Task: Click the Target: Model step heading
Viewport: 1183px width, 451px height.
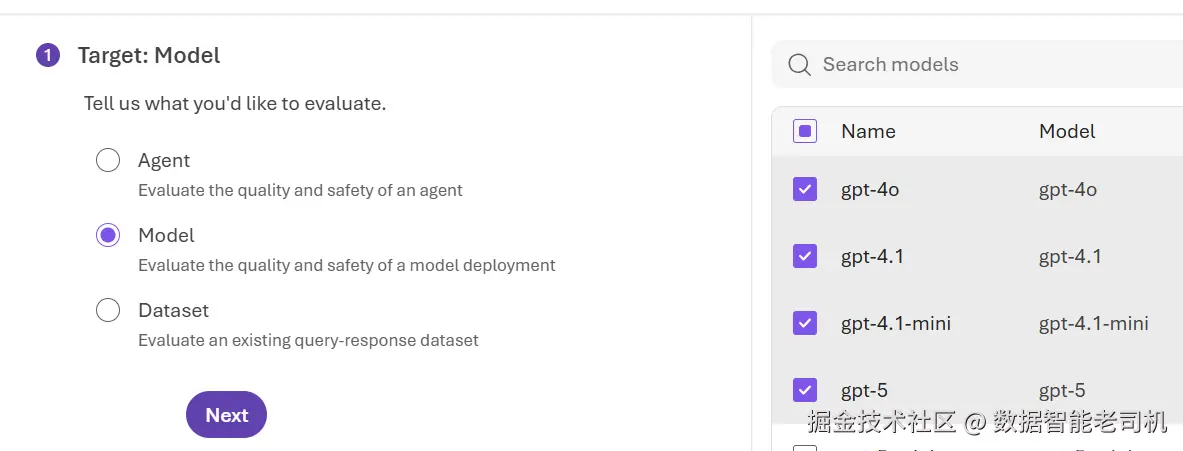Action: (x=149, y=55)
